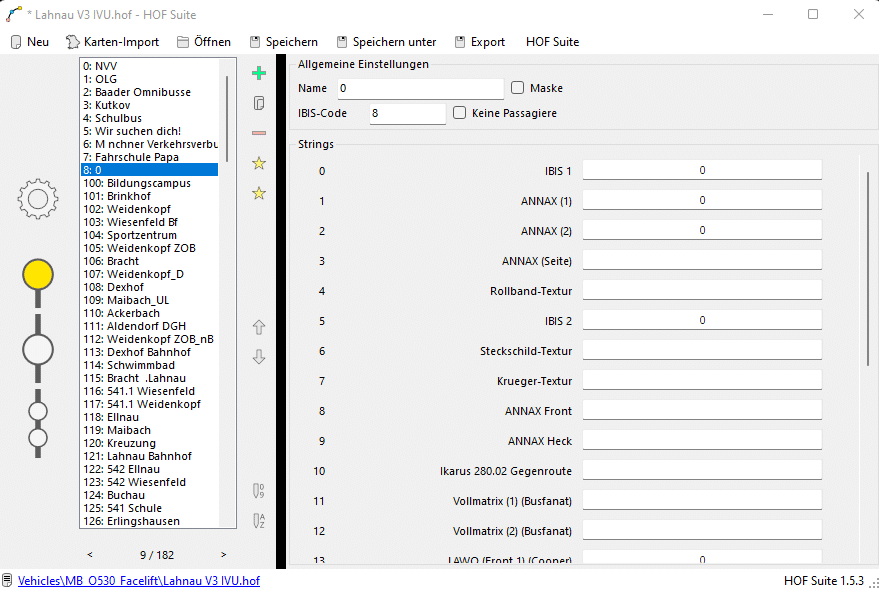
Task: Go to previous page with < arrow
Action: click(90, 554)
